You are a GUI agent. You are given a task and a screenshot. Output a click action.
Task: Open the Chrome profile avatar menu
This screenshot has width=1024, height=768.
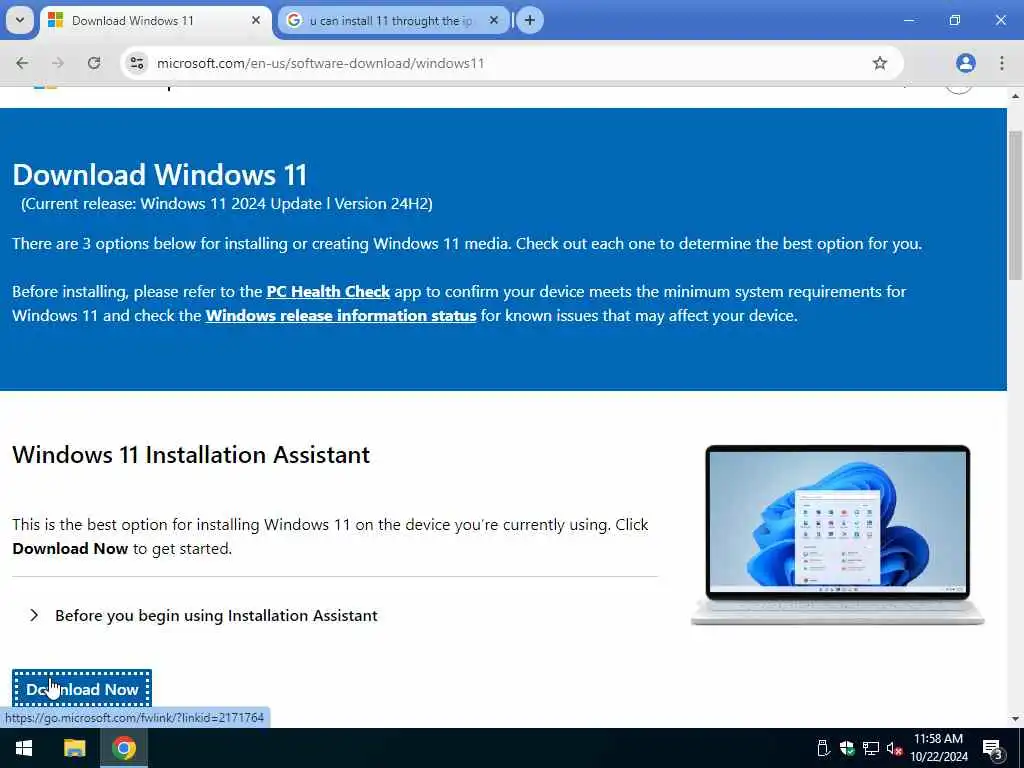tap(965, 63)
